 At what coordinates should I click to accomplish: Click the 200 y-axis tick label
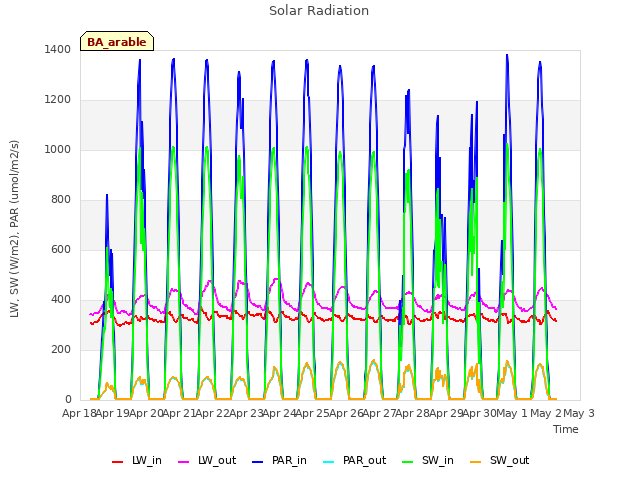[61, 350]
